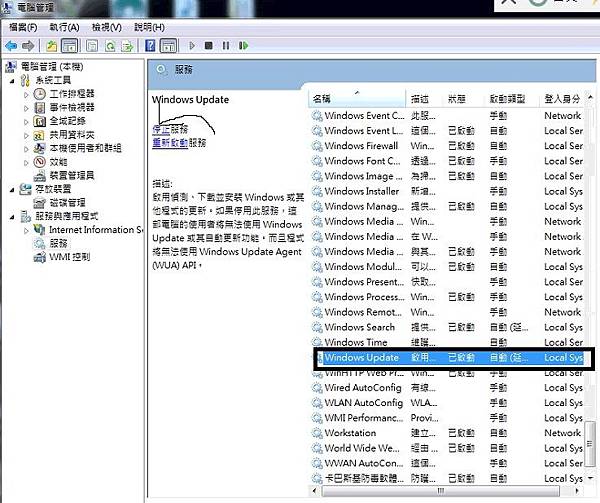Select the Wired AutoConfig service row
The width and height of the screenshot is (600, 503).
tap(448, 387)
